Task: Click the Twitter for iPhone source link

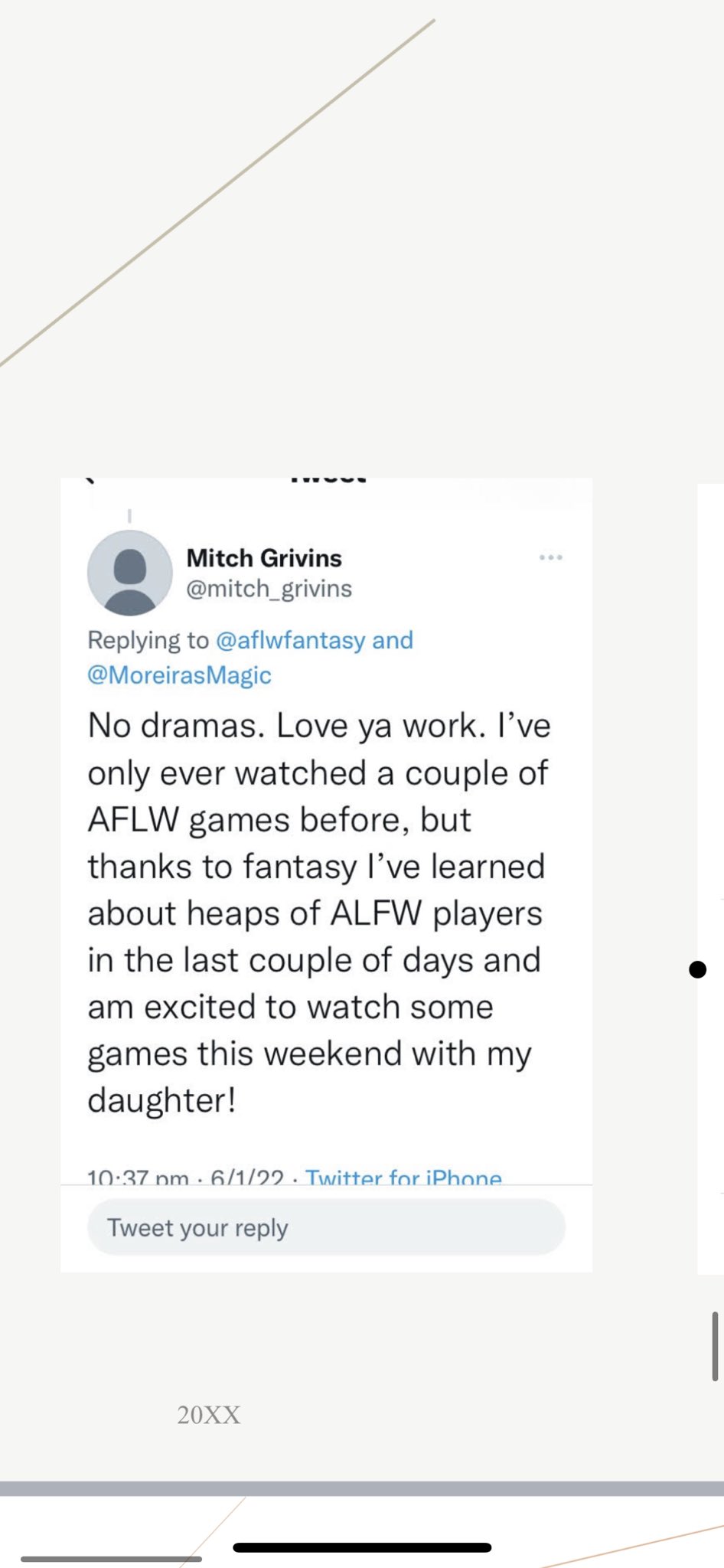Action: (x=404, y=1178)
